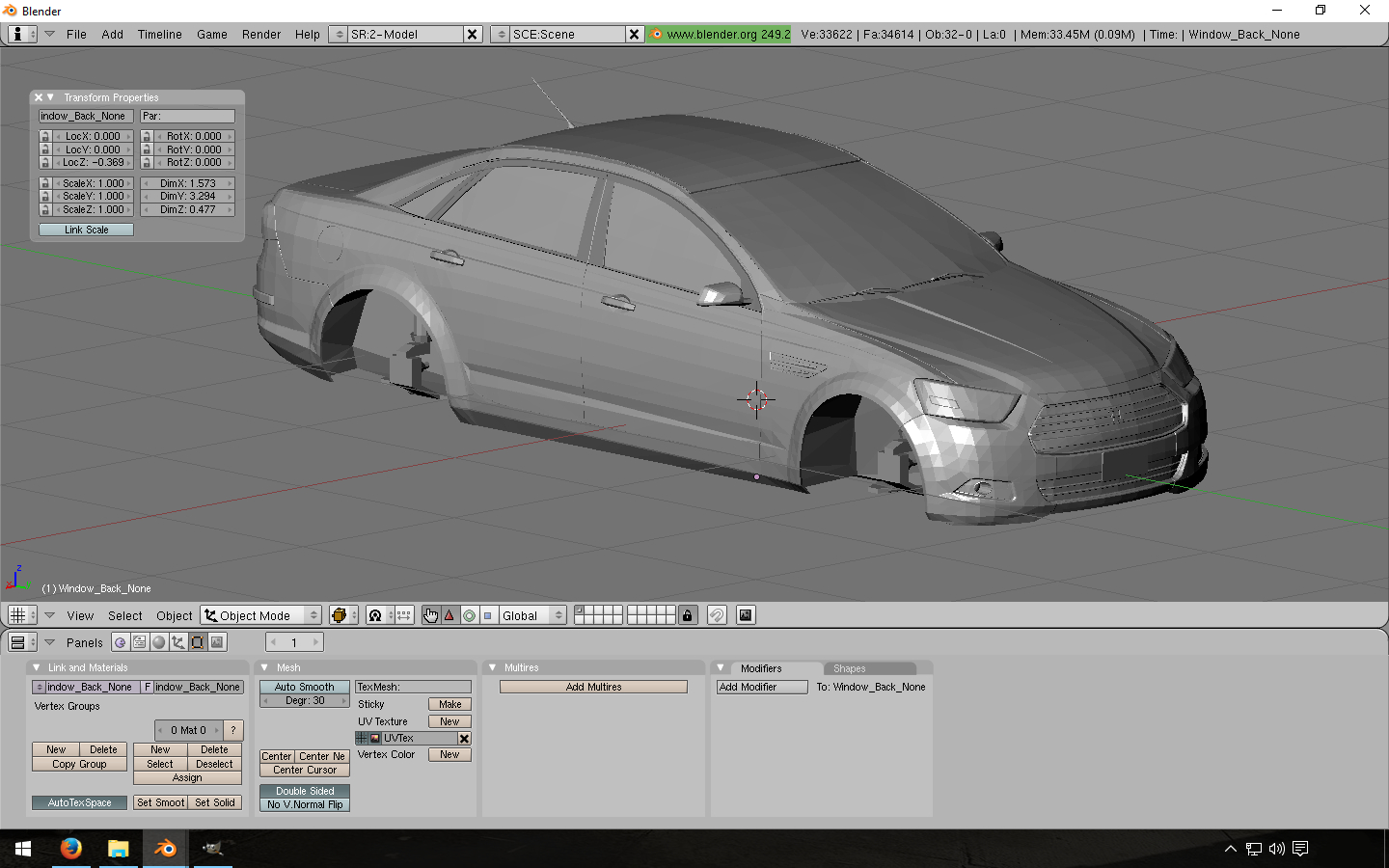
Task: Open the Object menu in 3D header
Action: tap(175, 615)
